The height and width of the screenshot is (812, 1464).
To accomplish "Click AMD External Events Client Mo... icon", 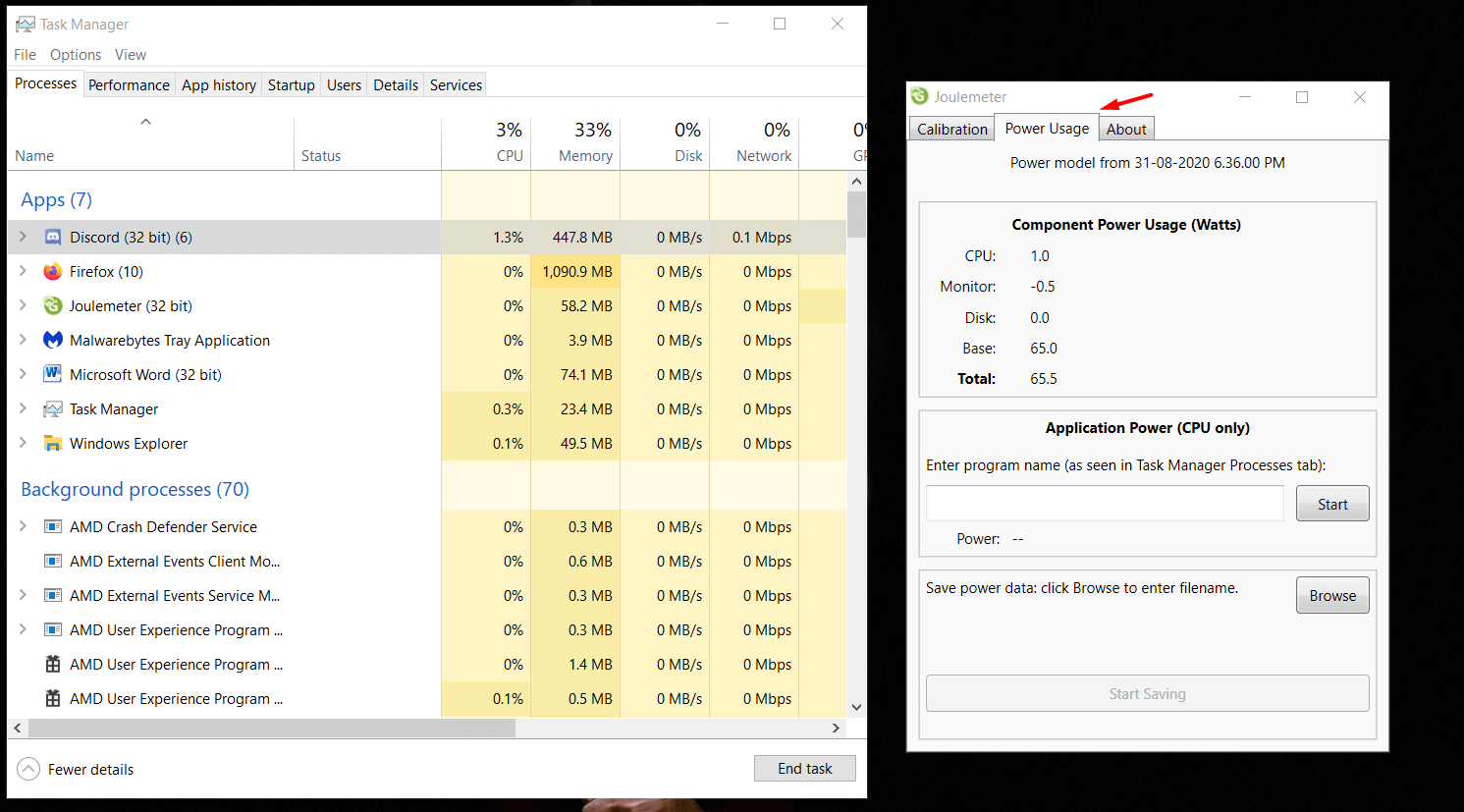I will (53, 562).
